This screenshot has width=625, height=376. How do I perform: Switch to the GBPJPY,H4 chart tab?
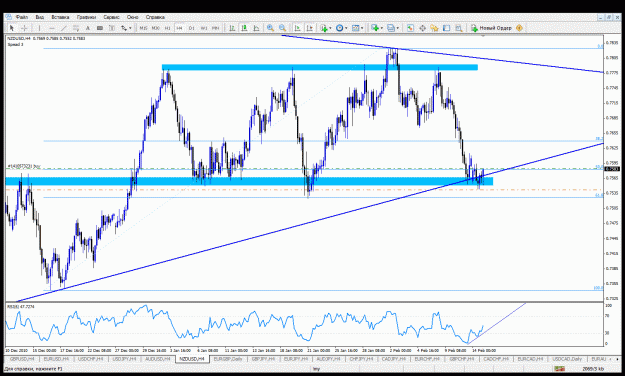pos(263,359)
